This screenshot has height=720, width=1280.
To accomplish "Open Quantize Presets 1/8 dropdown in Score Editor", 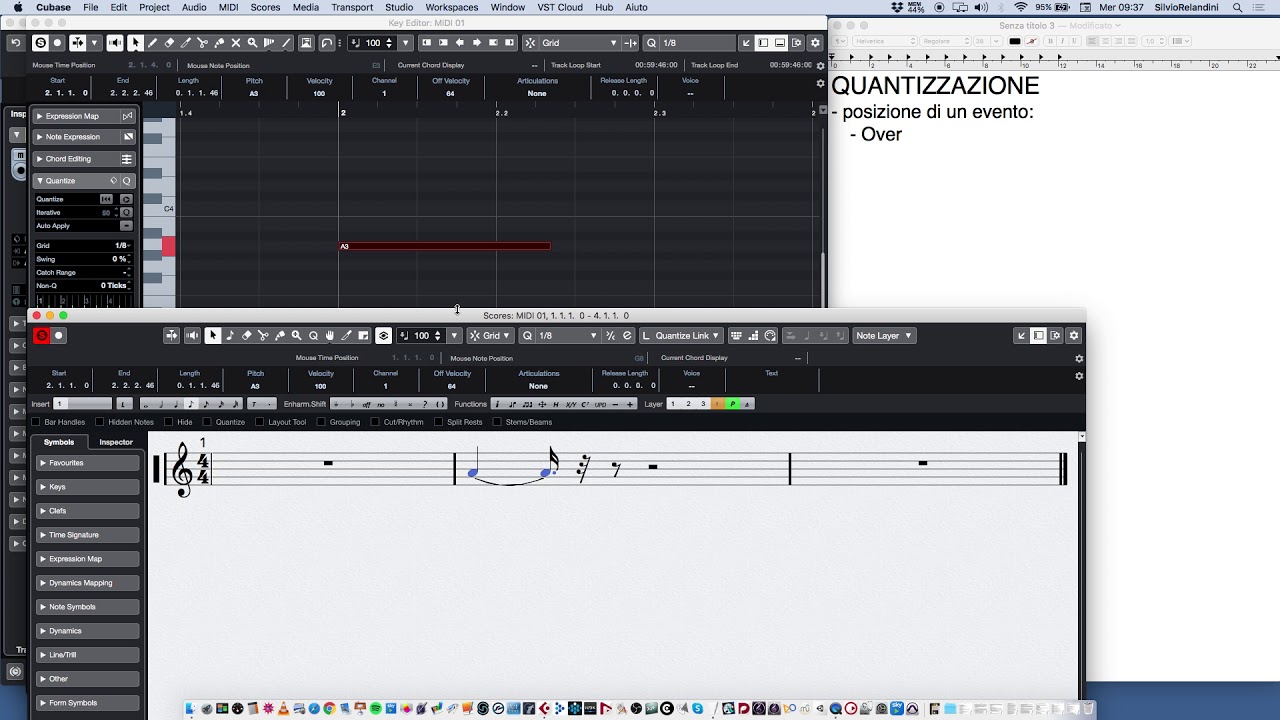I will pos(567,336).
